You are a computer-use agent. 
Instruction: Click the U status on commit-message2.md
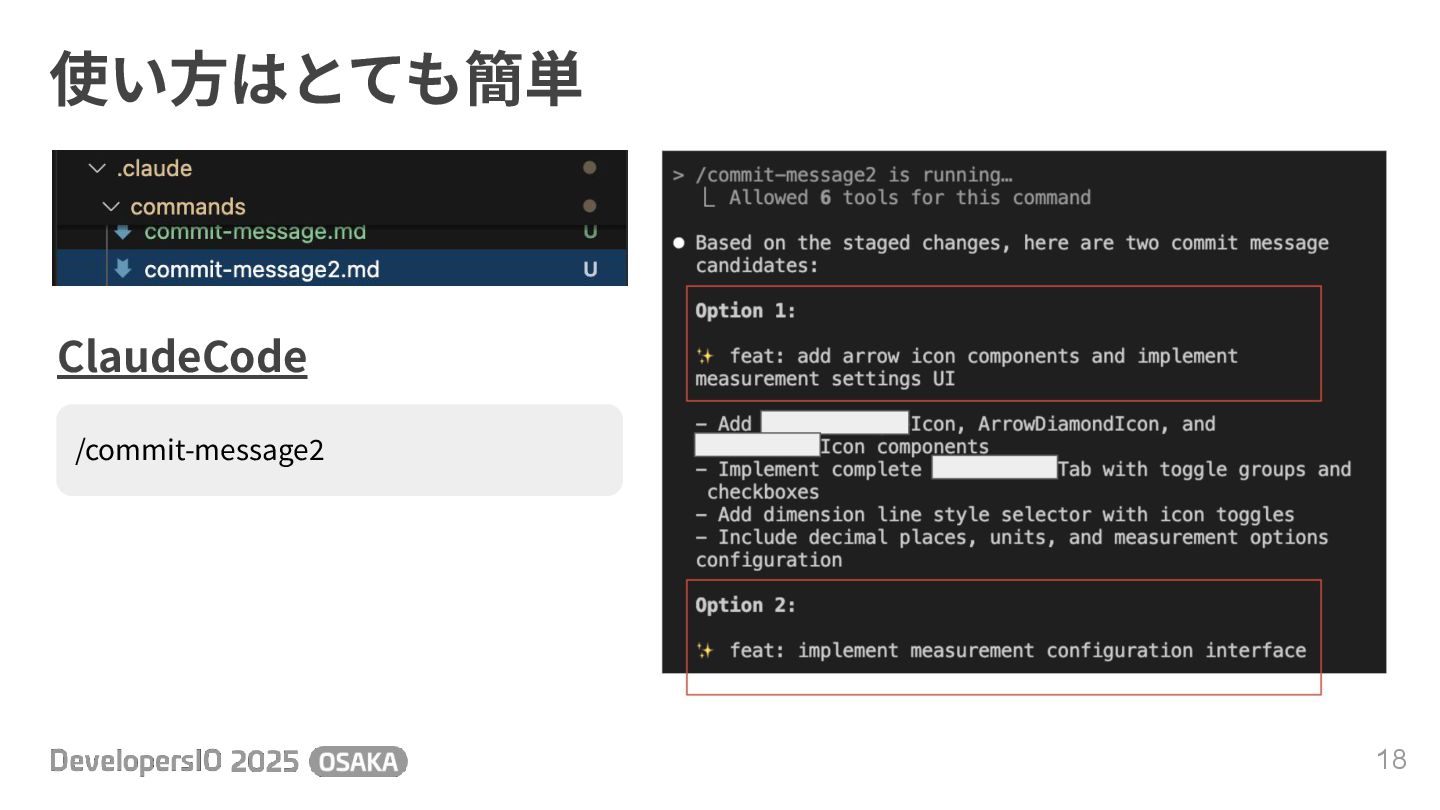(x=590, y=269)
